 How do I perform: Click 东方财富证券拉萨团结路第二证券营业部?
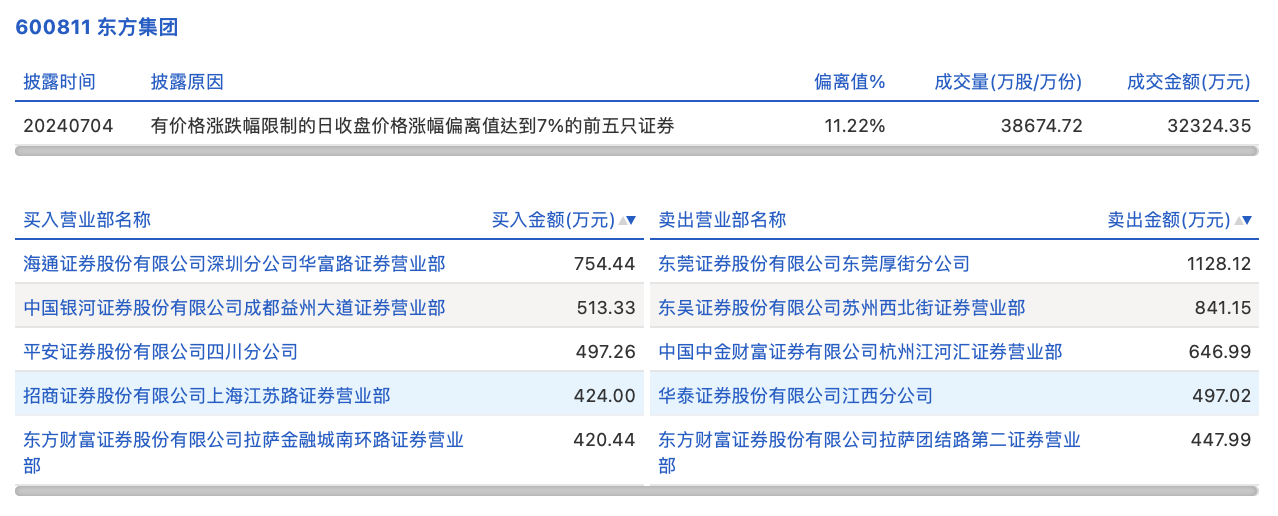(870, 440)
